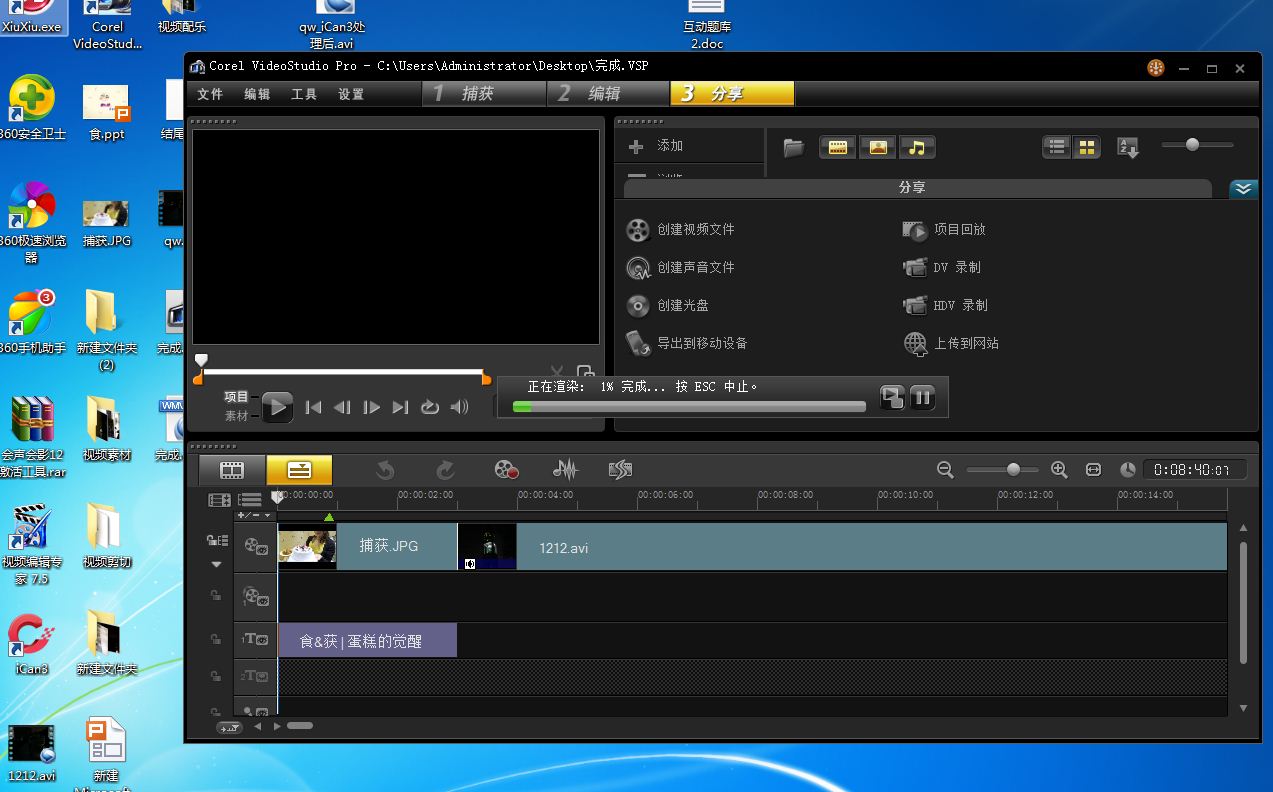Select Project playback mode
This screenshot has width=1273, height=792.
[x=236, y=397]
